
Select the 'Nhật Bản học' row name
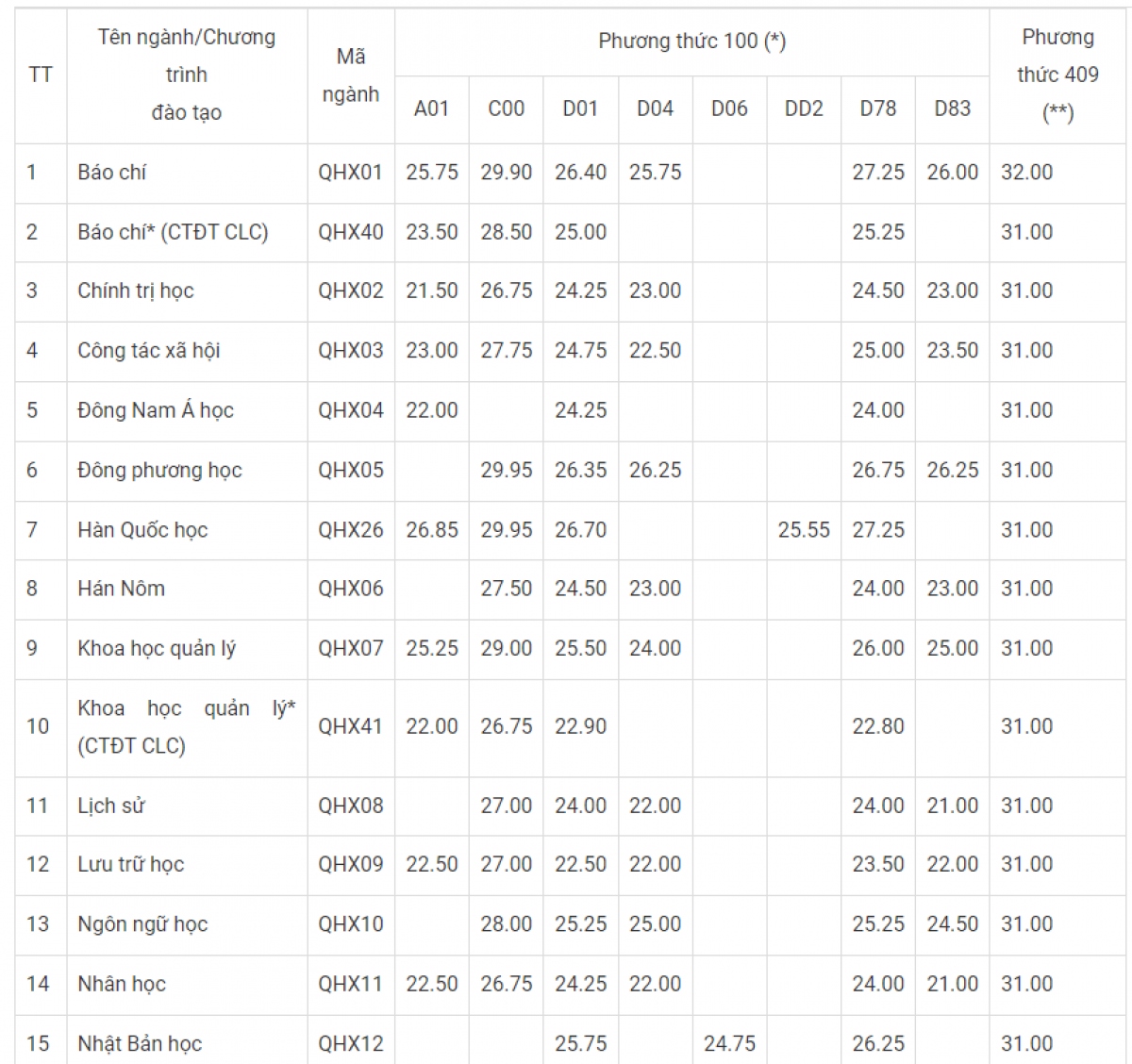click(140, 1043)
